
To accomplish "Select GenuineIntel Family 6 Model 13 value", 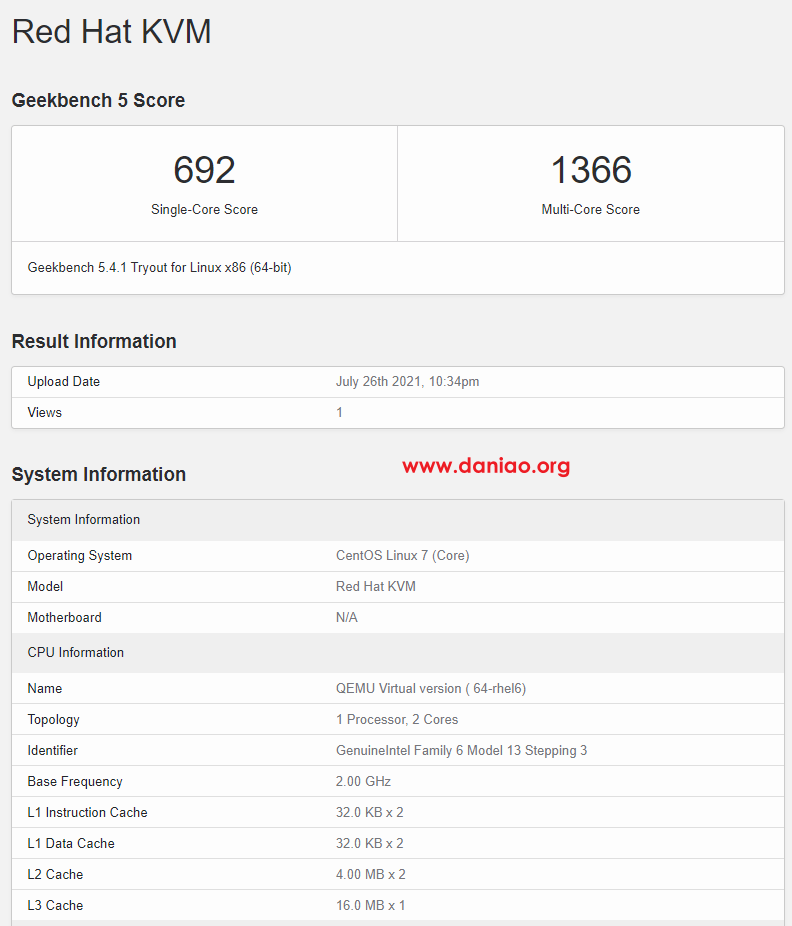I will click(461, 751).
